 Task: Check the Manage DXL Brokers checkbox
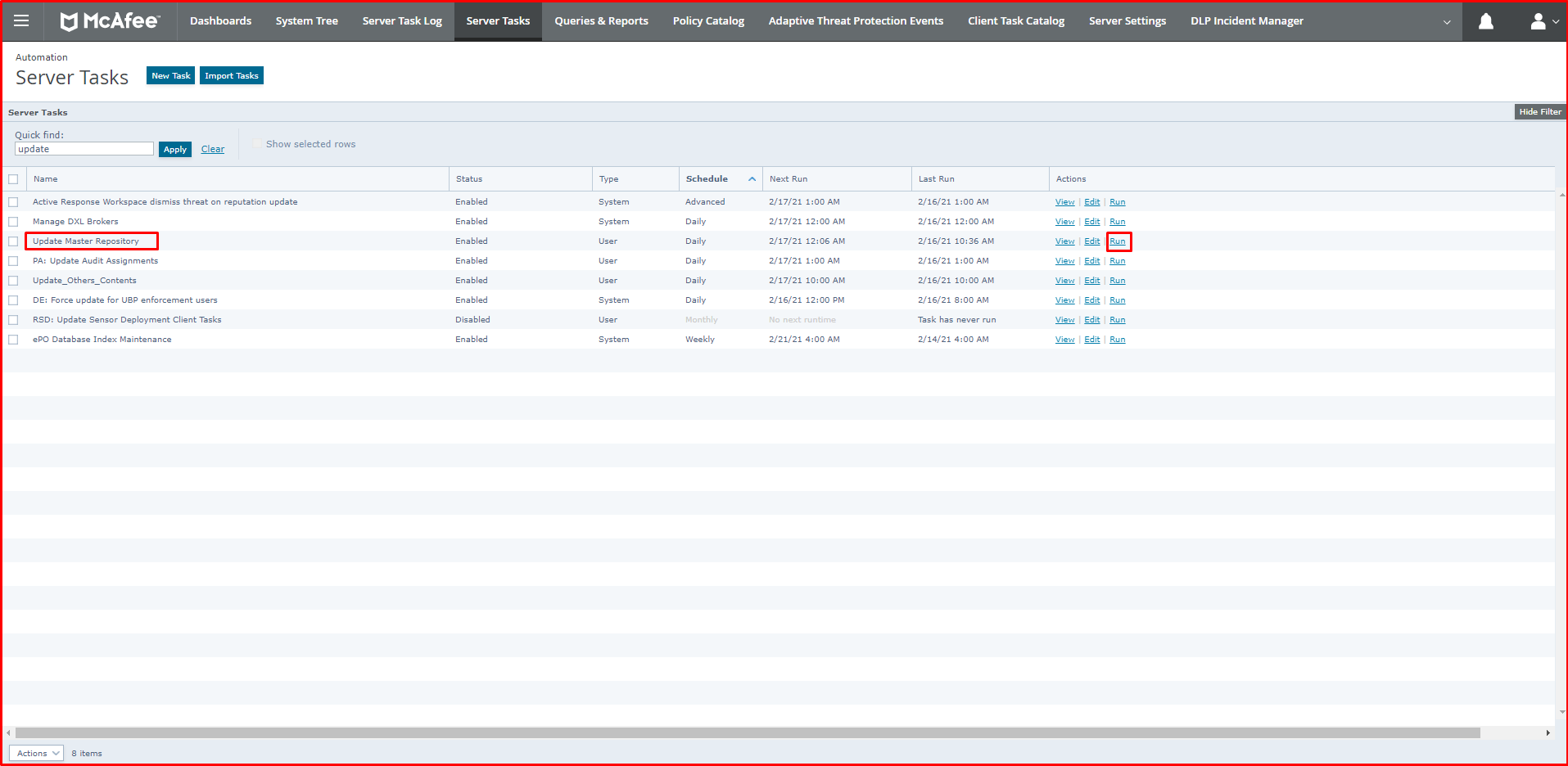pyautogui.click(x=13, y=222)
